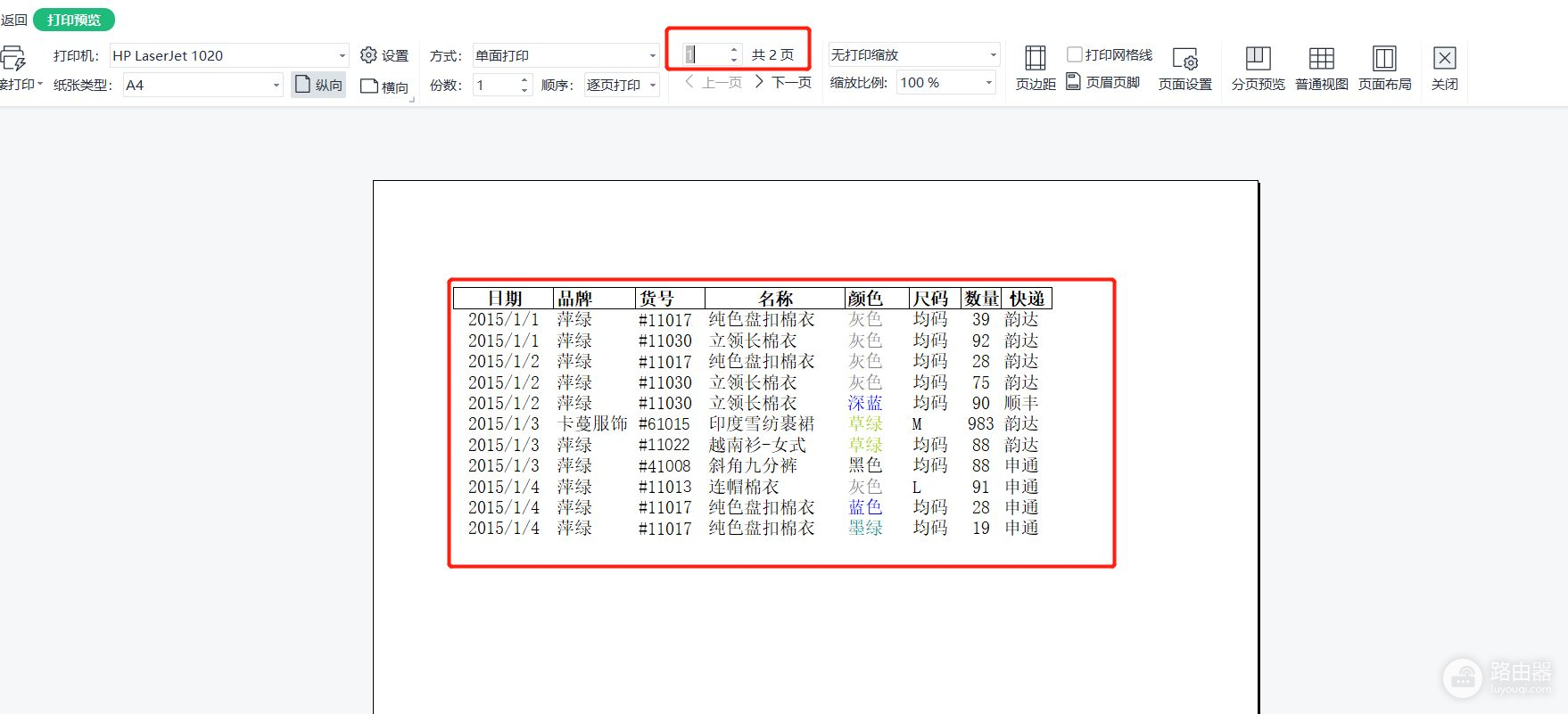Click header cell 名称 in preview
The height and width of the screenshot is (714, 1568).
(775, 299)
